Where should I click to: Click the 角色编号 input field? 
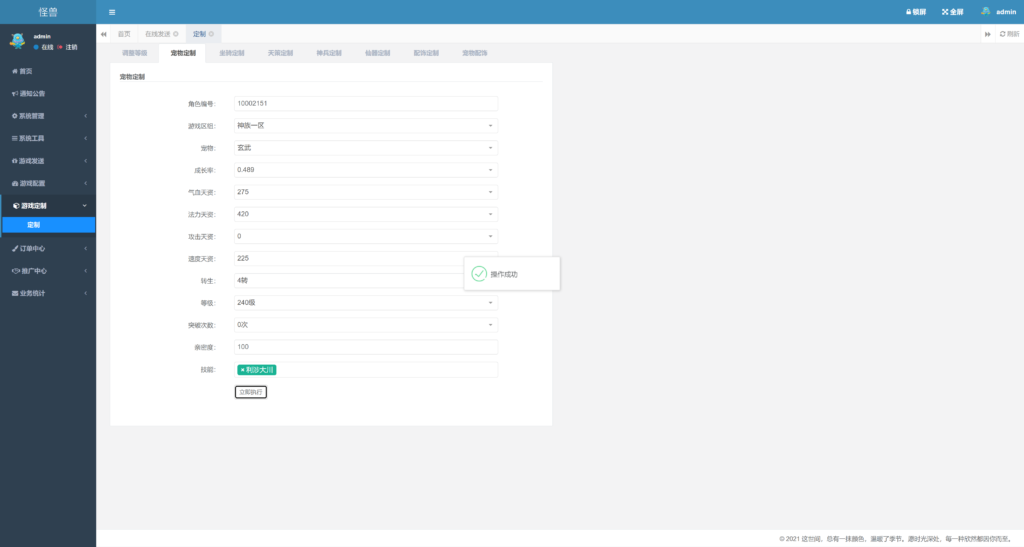[365, 104]
